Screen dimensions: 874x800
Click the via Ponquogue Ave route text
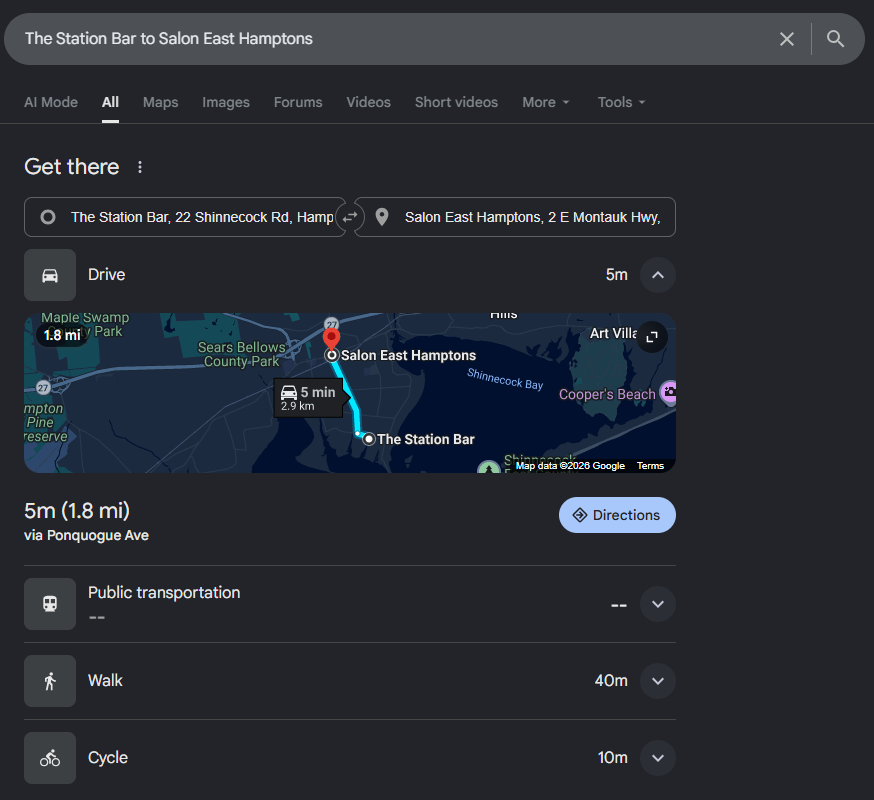(x=86, y=535)
